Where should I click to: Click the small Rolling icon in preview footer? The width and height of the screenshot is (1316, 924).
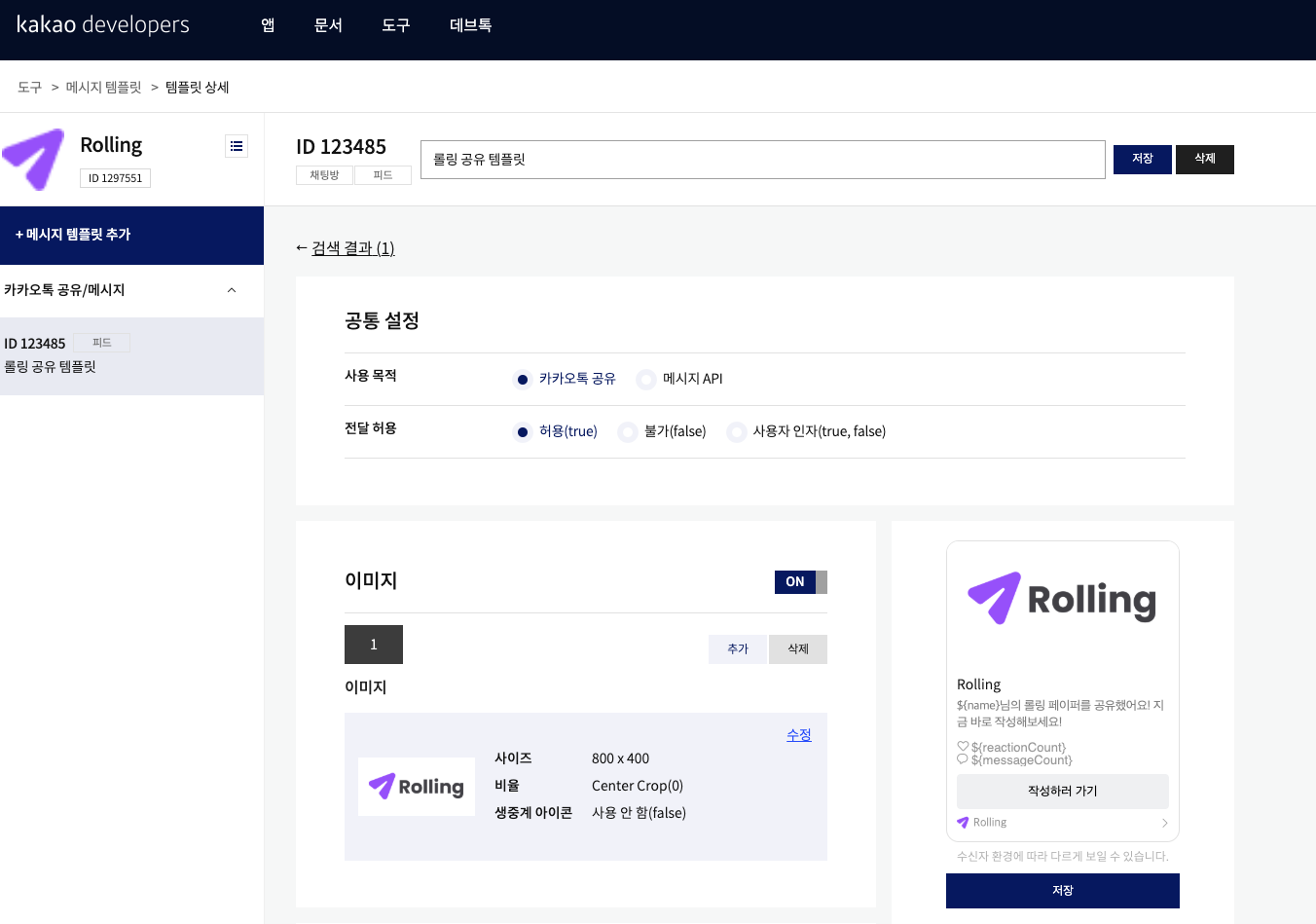[x=965, y=822]
